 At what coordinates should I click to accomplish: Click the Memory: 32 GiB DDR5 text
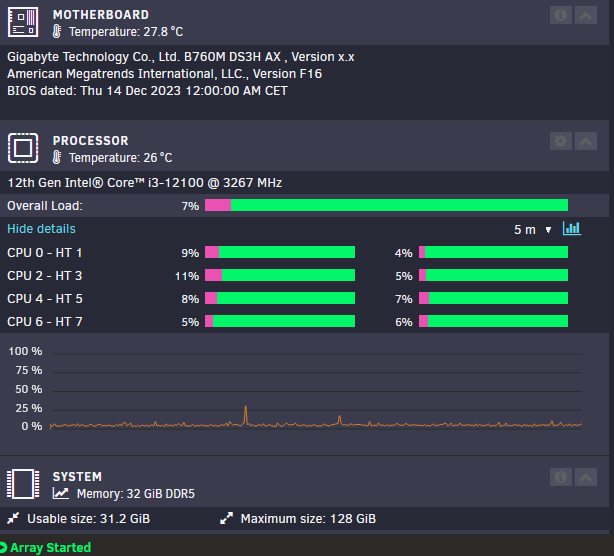click(135, 494)
